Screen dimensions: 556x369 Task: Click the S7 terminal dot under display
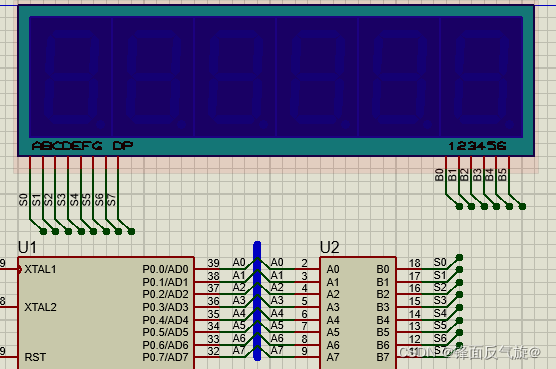[x=131, y=231]
